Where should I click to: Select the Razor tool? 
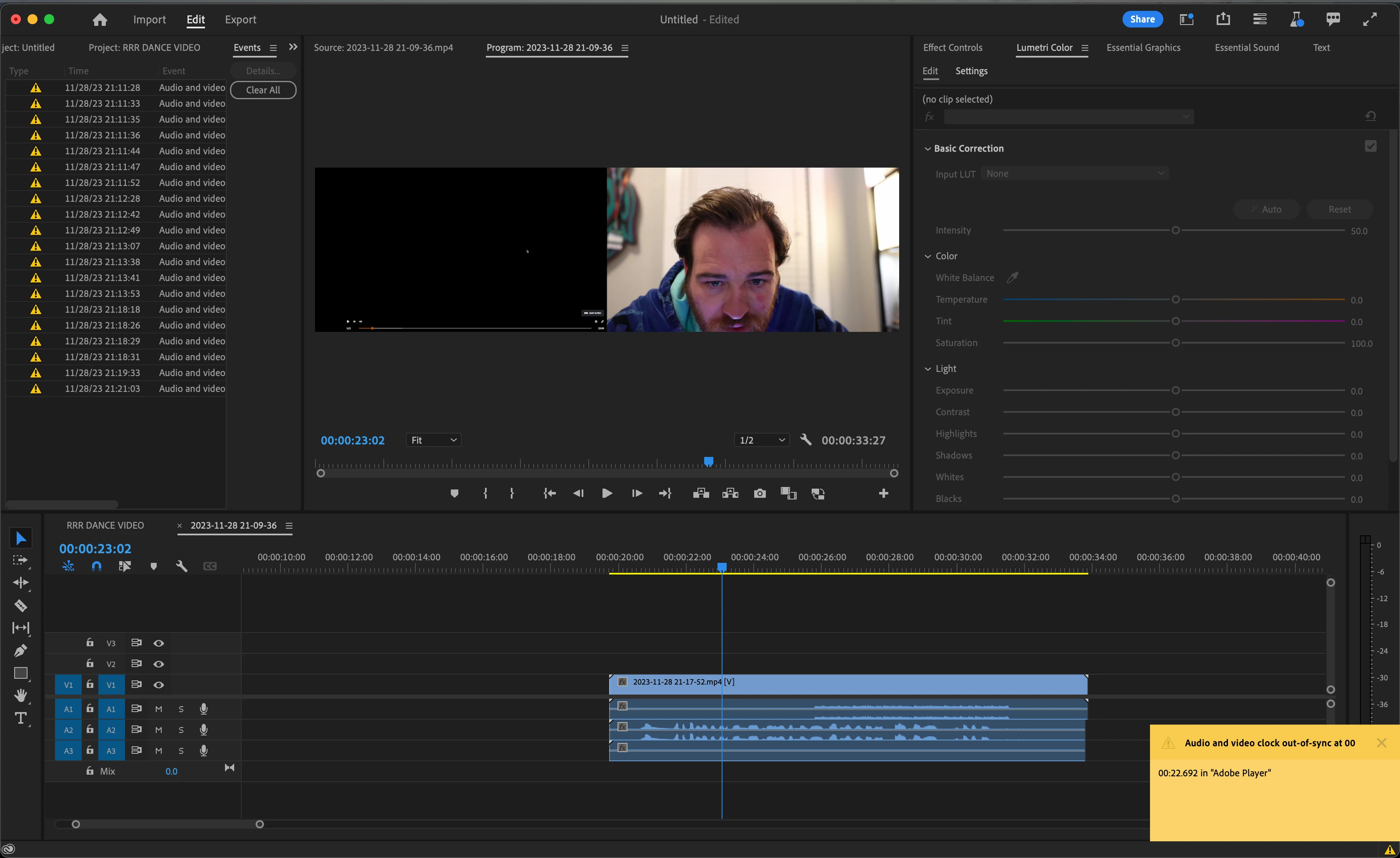pos(20,605)
